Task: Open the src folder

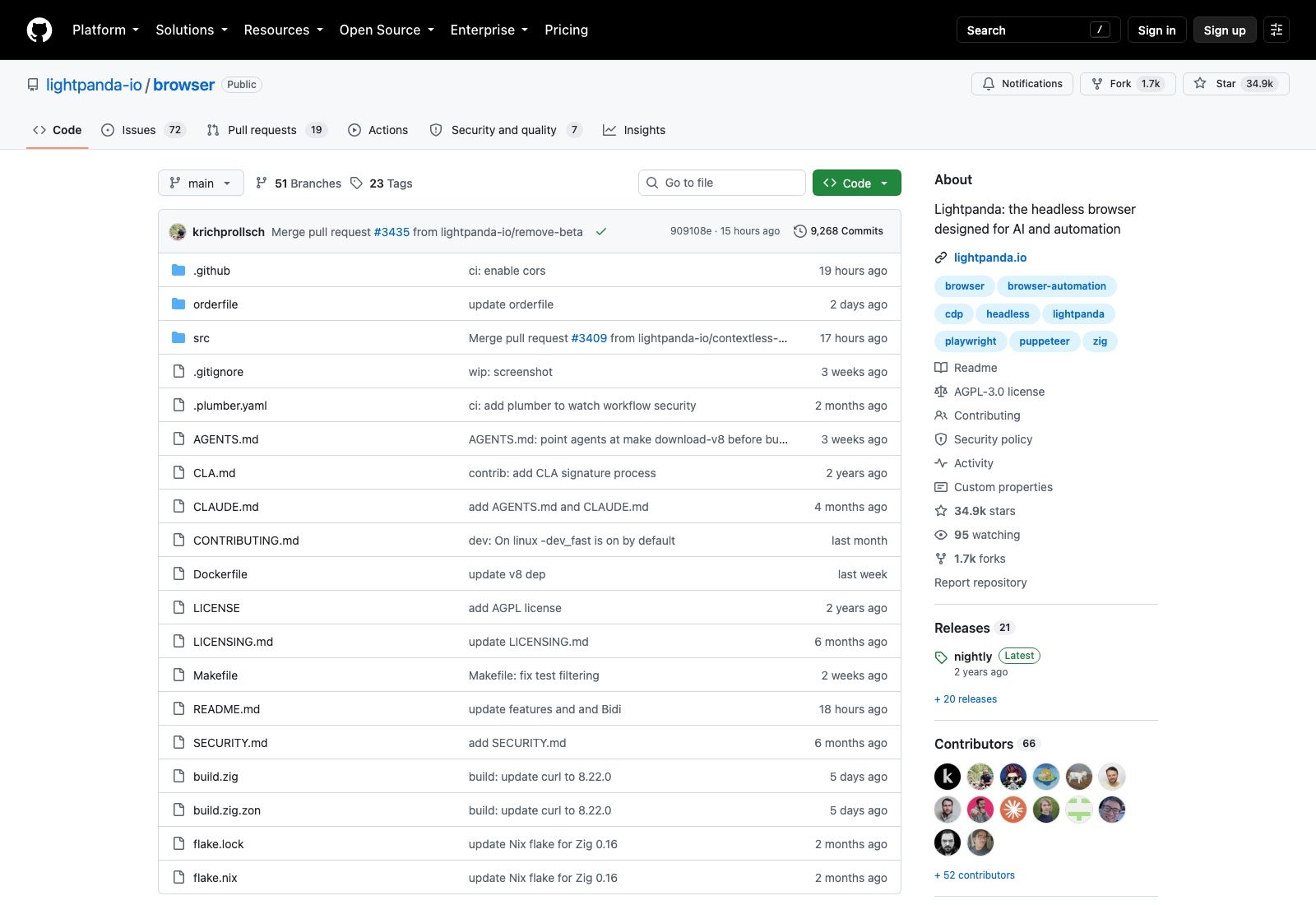Action: click(x=202, y=338)
